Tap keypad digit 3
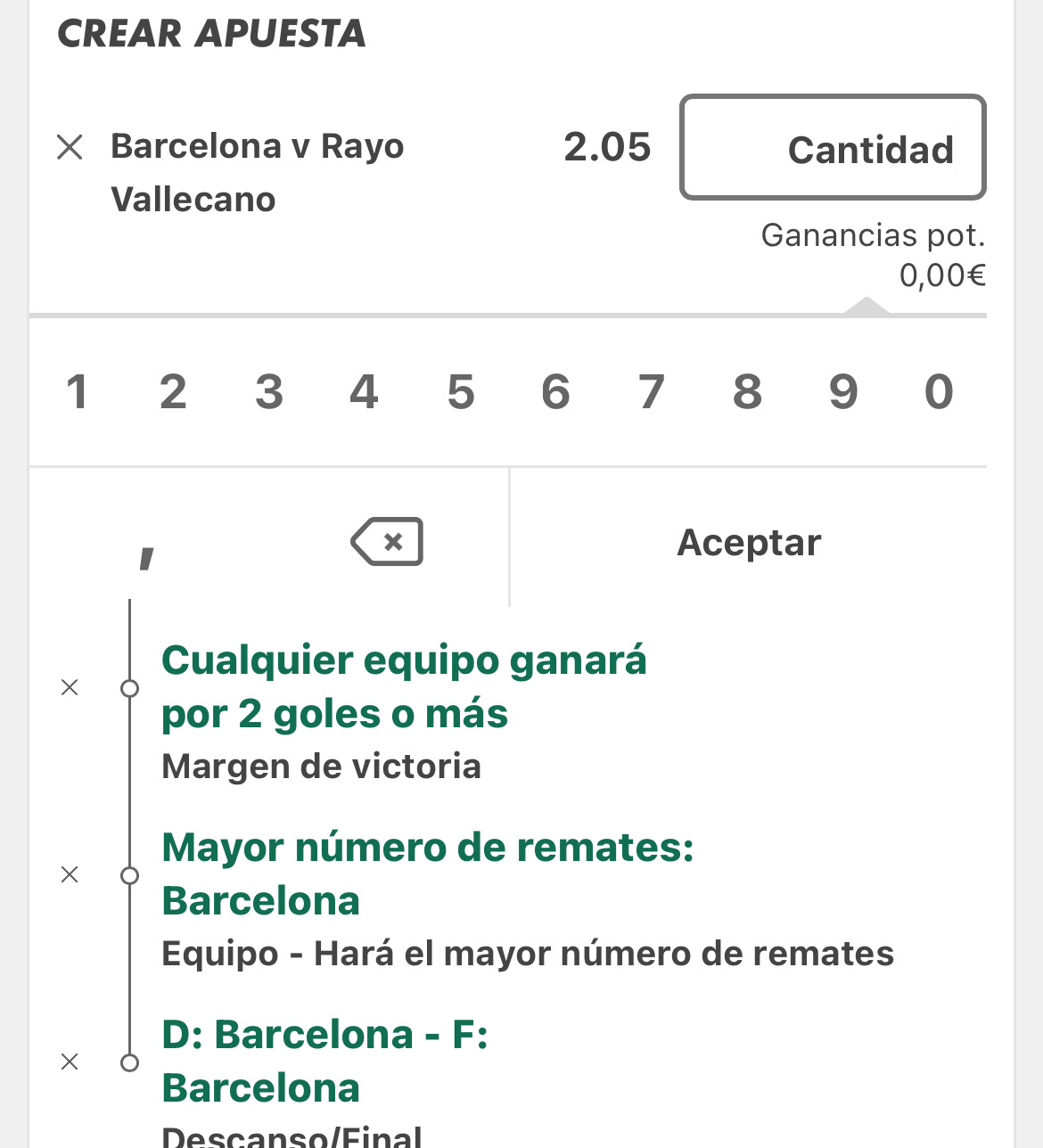Screen dimensions: 1043x1148 tap(268, 392)
